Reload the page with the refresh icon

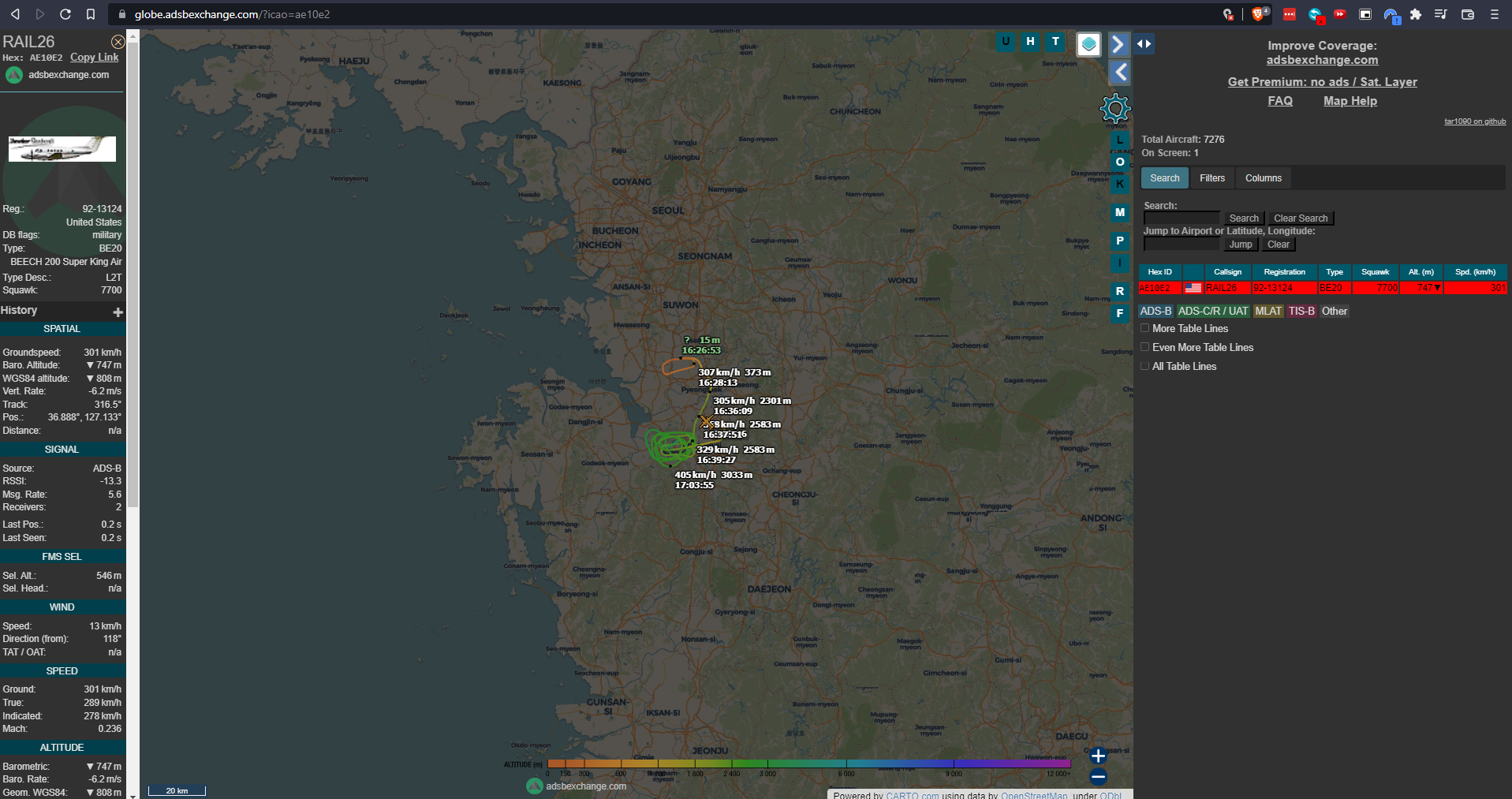tap(65, 14)
